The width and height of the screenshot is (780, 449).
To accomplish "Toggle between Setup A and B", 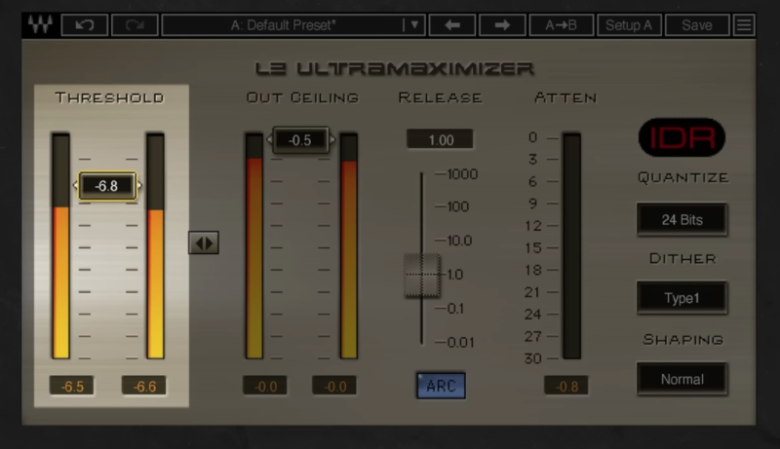I will pos(629,25).
